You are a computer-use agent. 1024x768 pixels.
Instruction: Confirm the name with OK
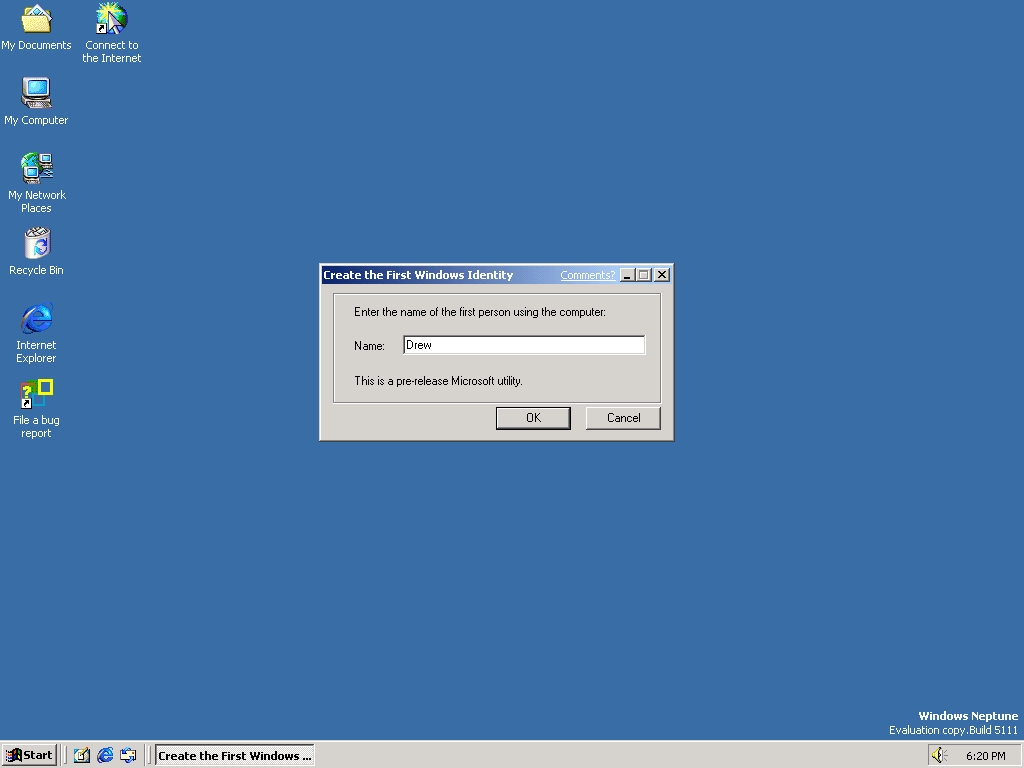[533, 418]
